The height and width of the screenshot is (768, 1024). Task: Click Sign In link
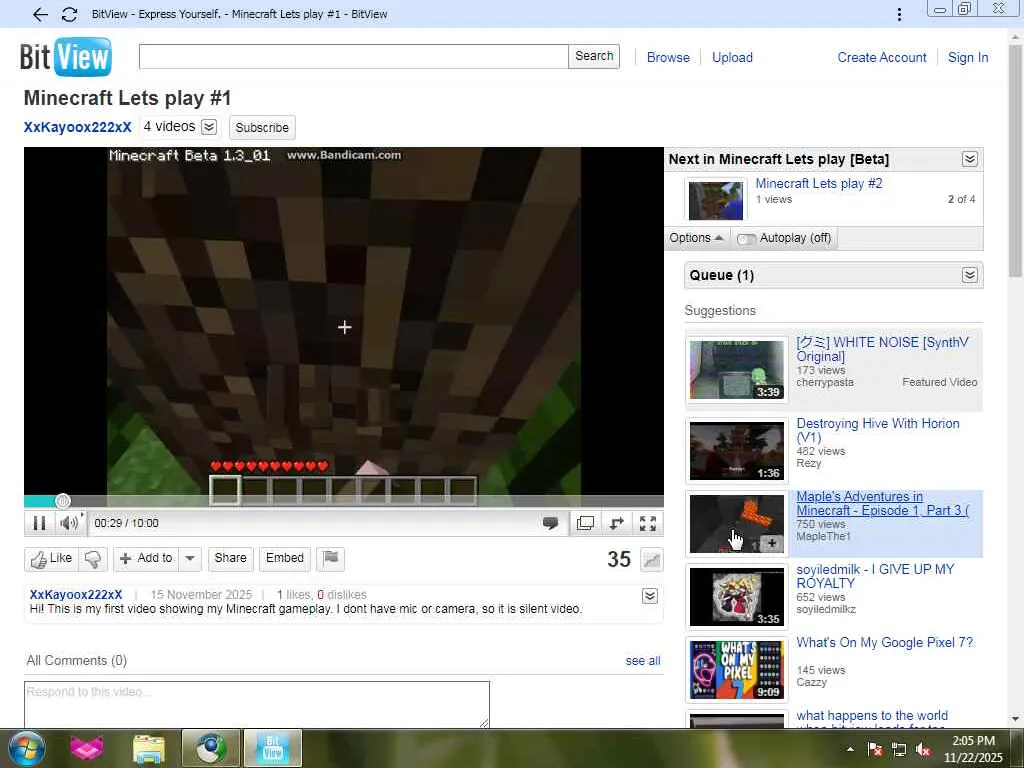pos(968,57)
